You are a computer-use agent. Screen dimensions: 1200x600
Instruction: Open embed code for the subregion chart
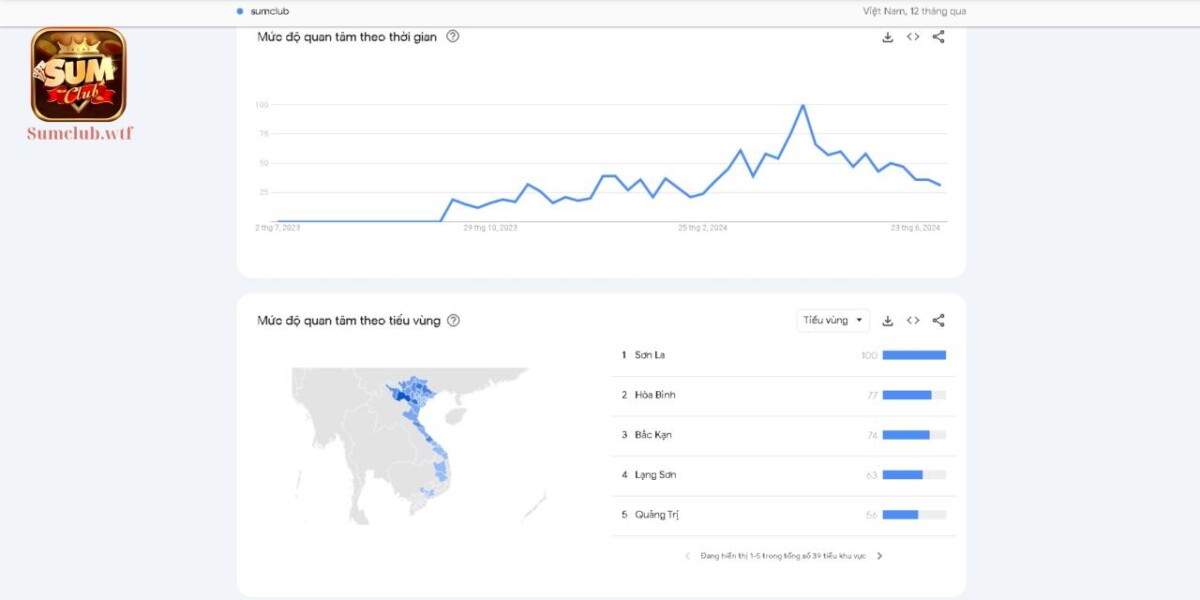pos(913,320)
